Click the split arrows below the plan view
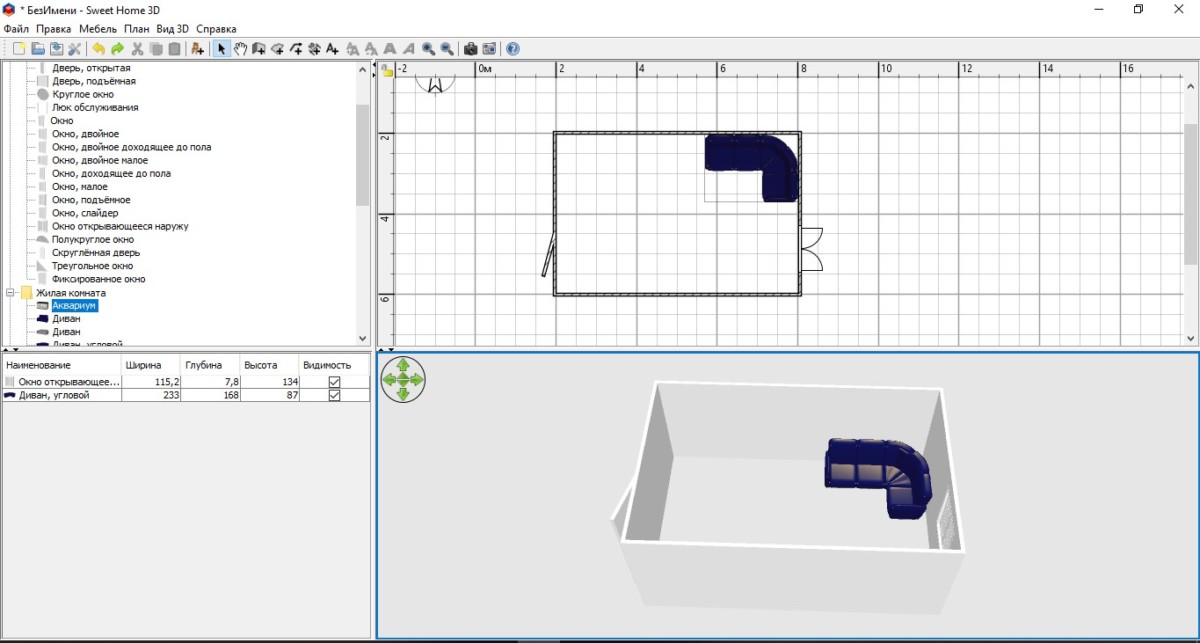Image resolution: width=1200 pixels, height=643 pixels. click(x=387, y=349)
